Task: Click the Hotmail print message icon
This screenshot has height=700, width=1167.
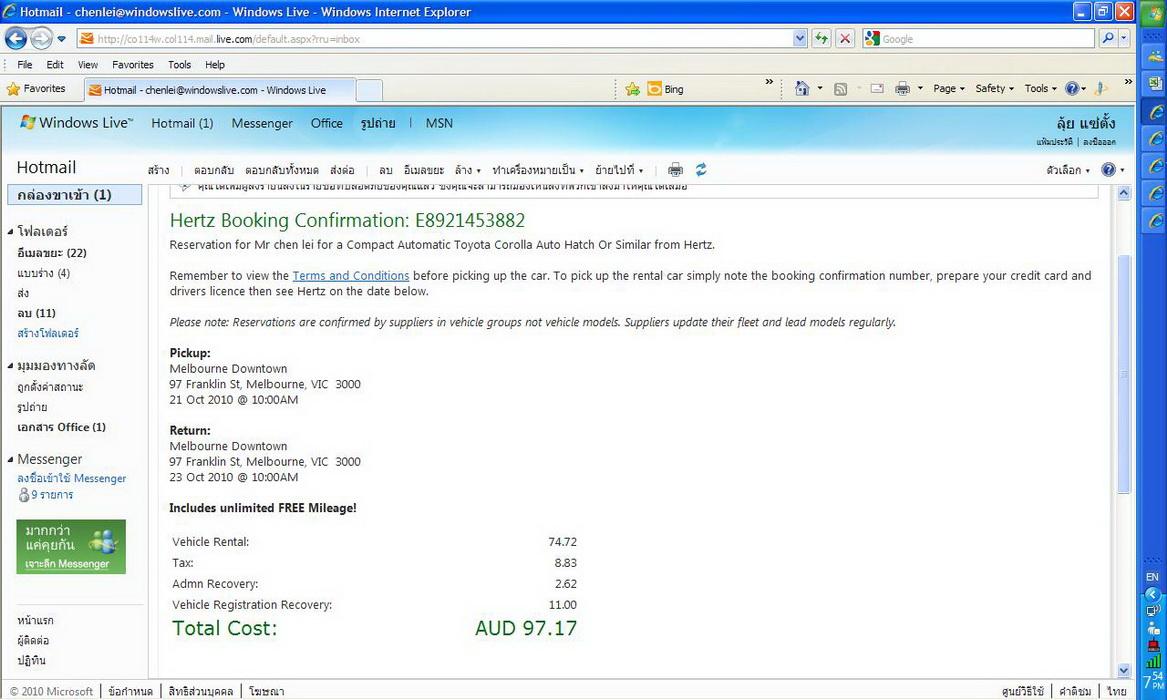Action: point(675,170)
